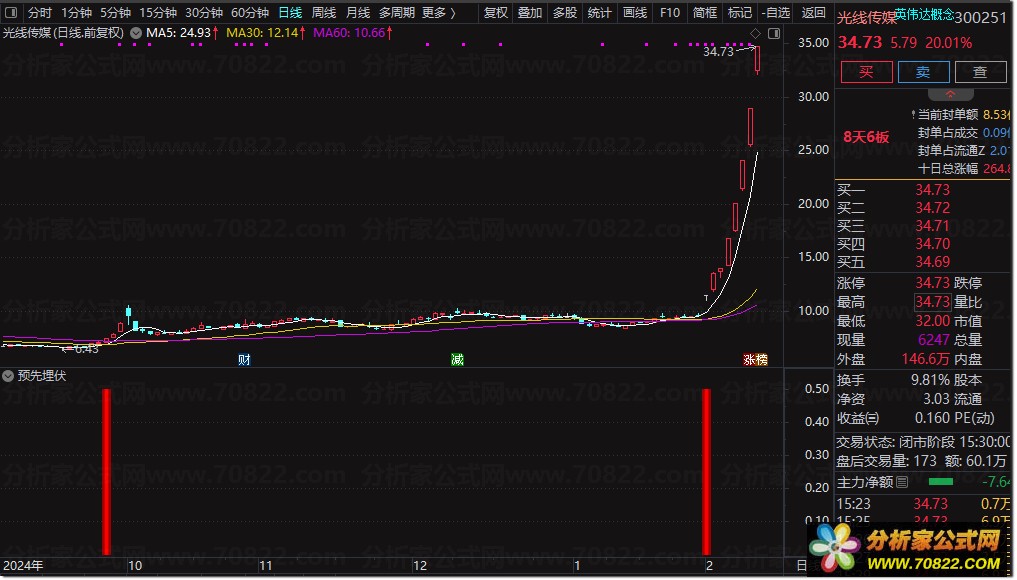Click the 现量 6247 value
The width and height of the screenshot is (1017, 580).
tap(934, 340)
